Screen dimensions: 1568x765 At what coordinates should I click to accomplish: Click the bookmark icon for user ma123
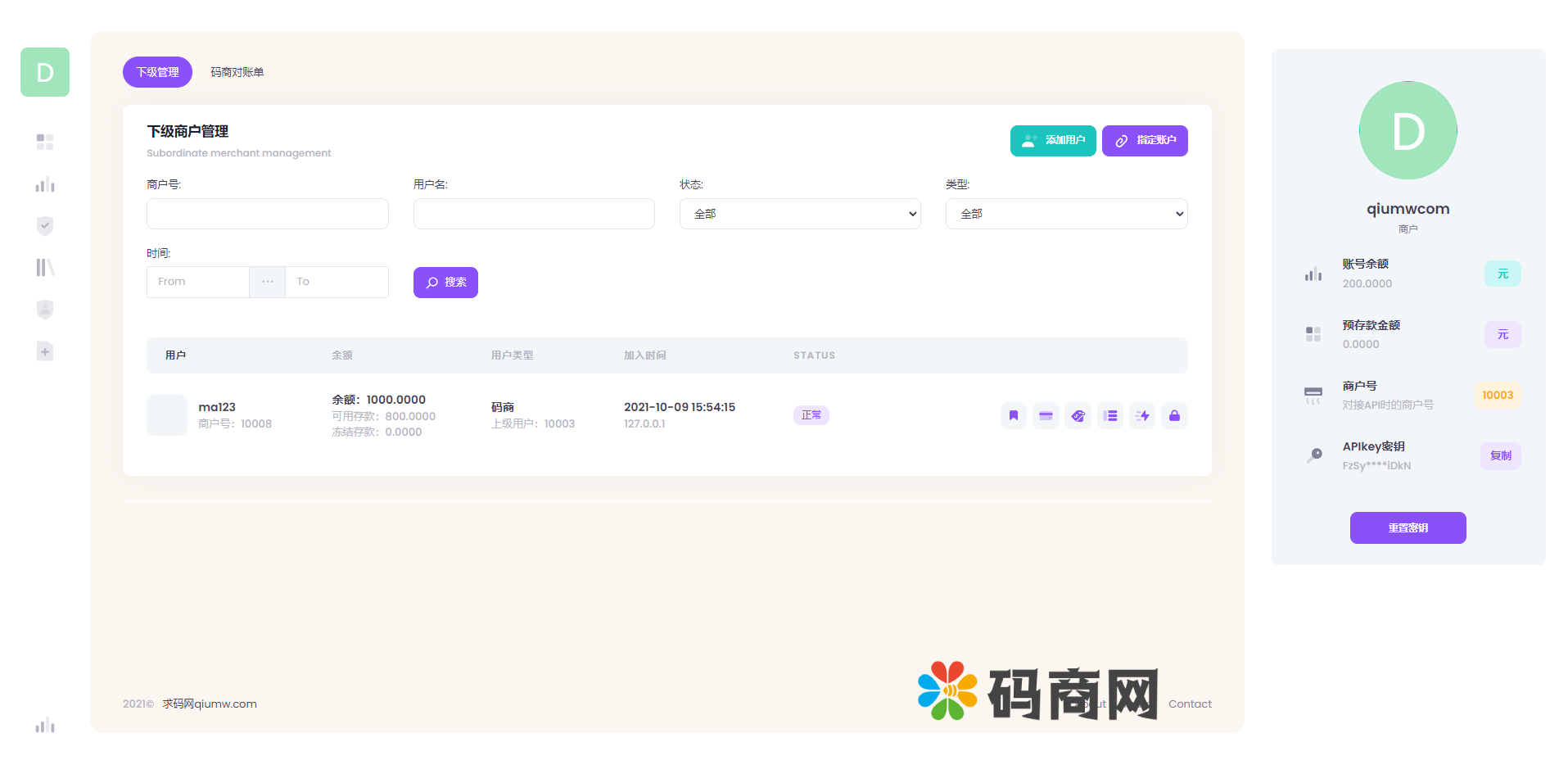click(x=1013, y=416)
